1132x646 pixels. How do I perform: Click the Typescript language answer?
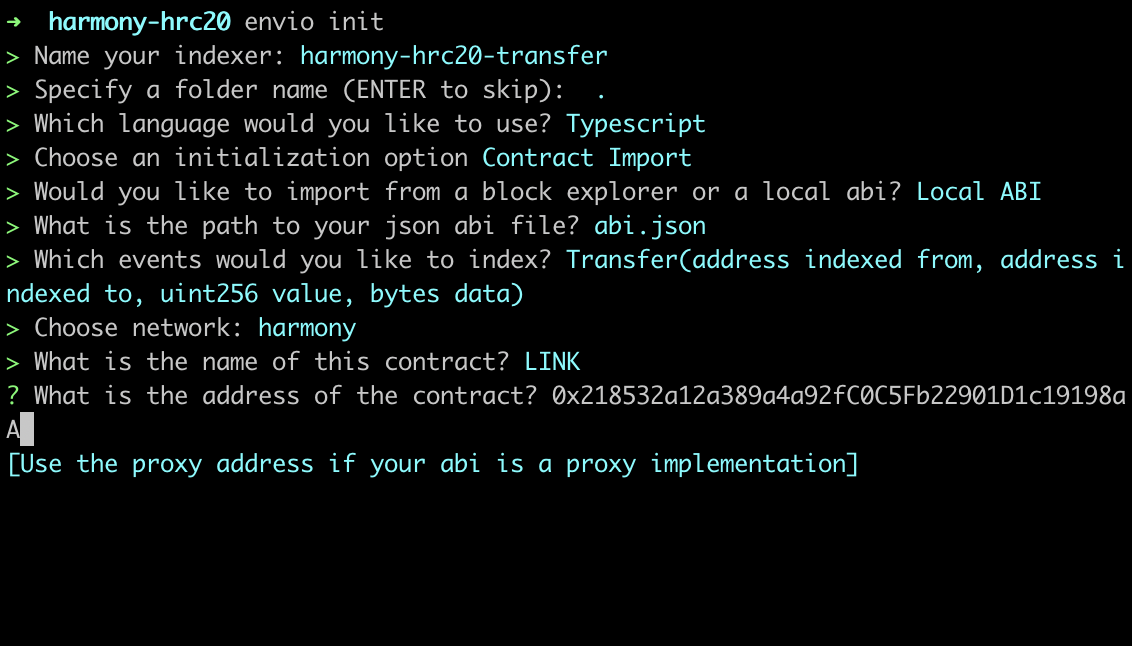tap(635, 124)
